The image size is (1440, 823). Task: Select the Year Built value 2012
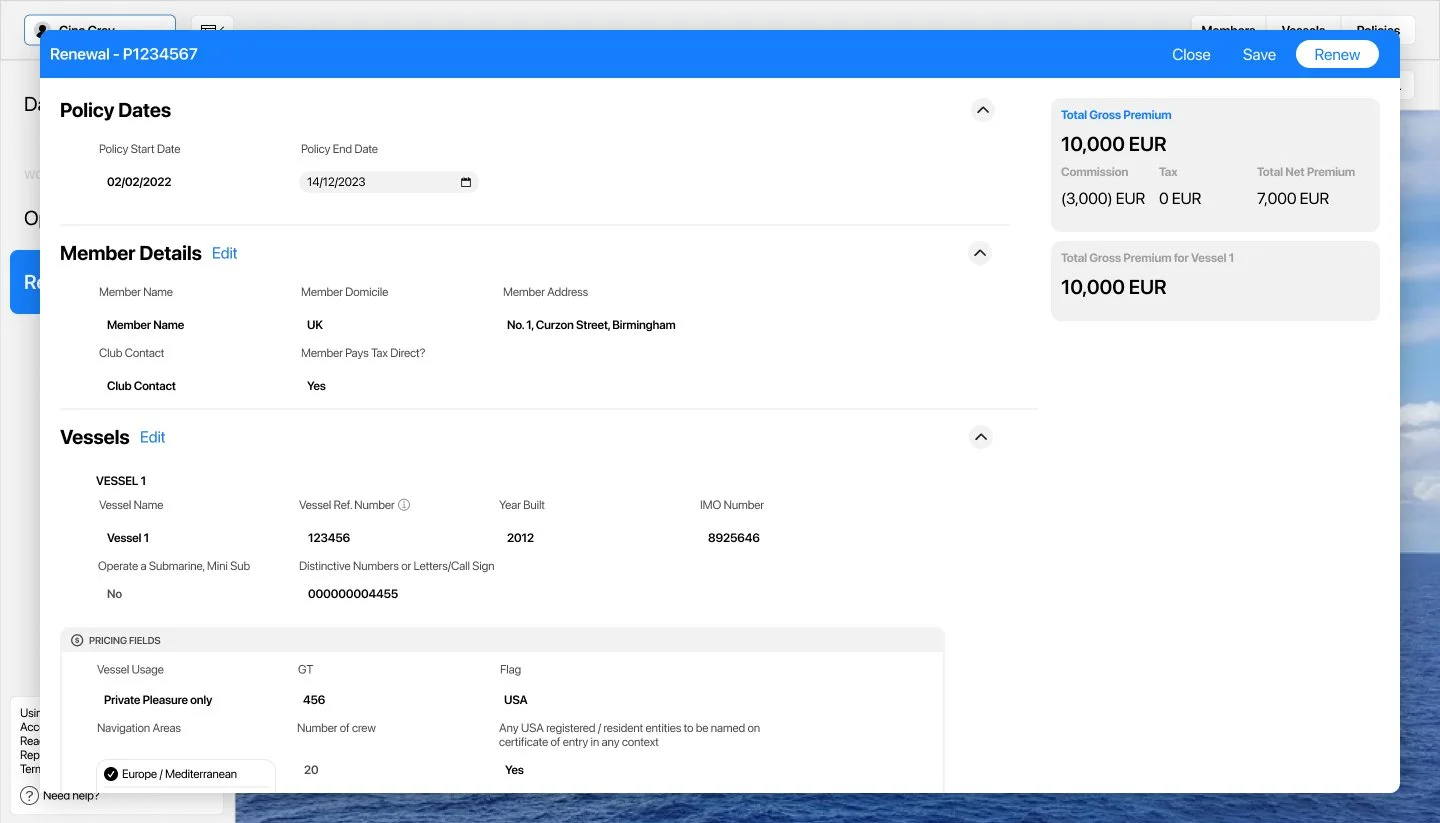click(520, 538)
